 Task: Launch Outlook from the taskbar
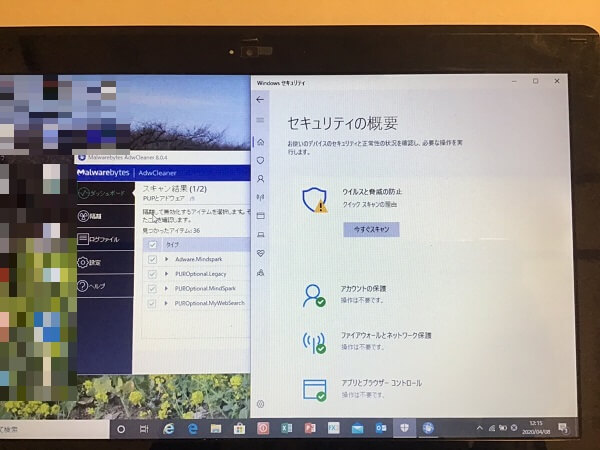tap(381, 428)
